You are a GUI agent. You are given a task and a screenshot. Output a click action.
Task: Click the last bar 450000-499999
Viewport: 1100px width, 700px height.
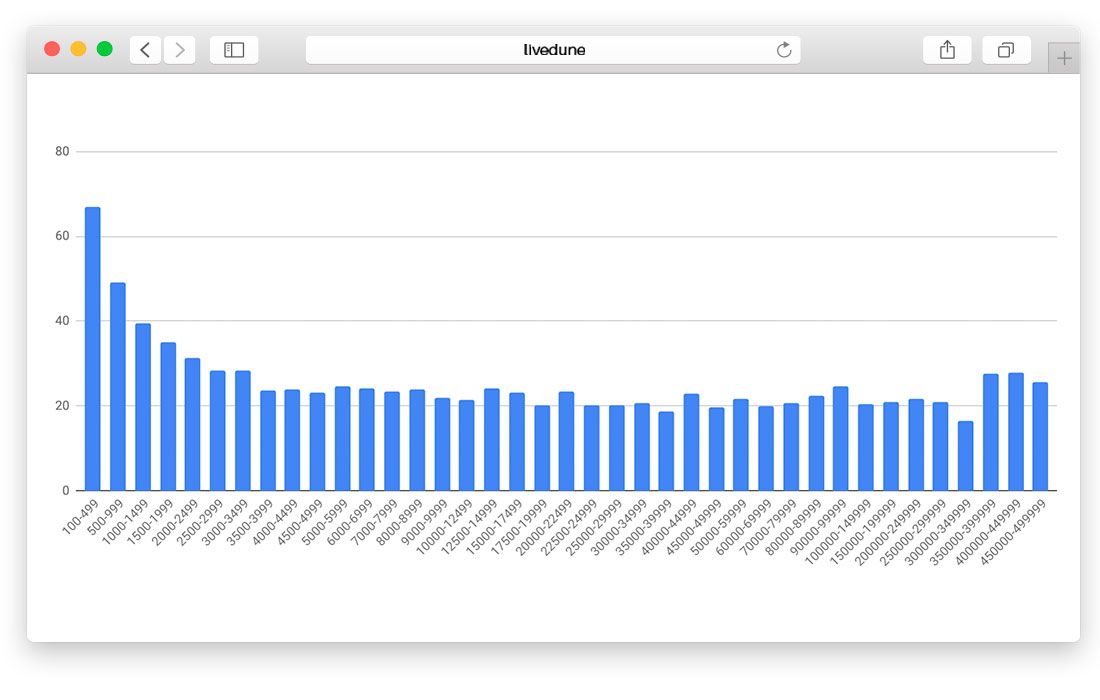click(x=1040, y=437)
